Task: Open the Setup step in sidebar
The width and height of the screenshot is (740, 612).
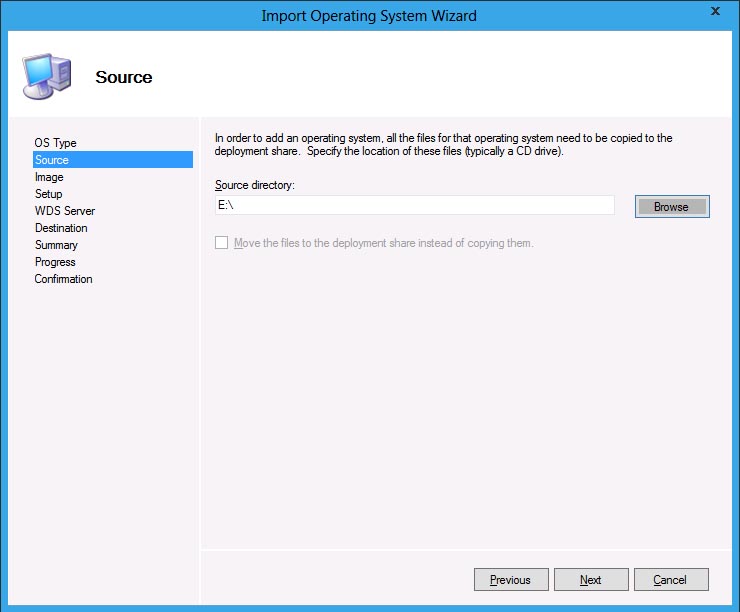Action: pos(48,194)
